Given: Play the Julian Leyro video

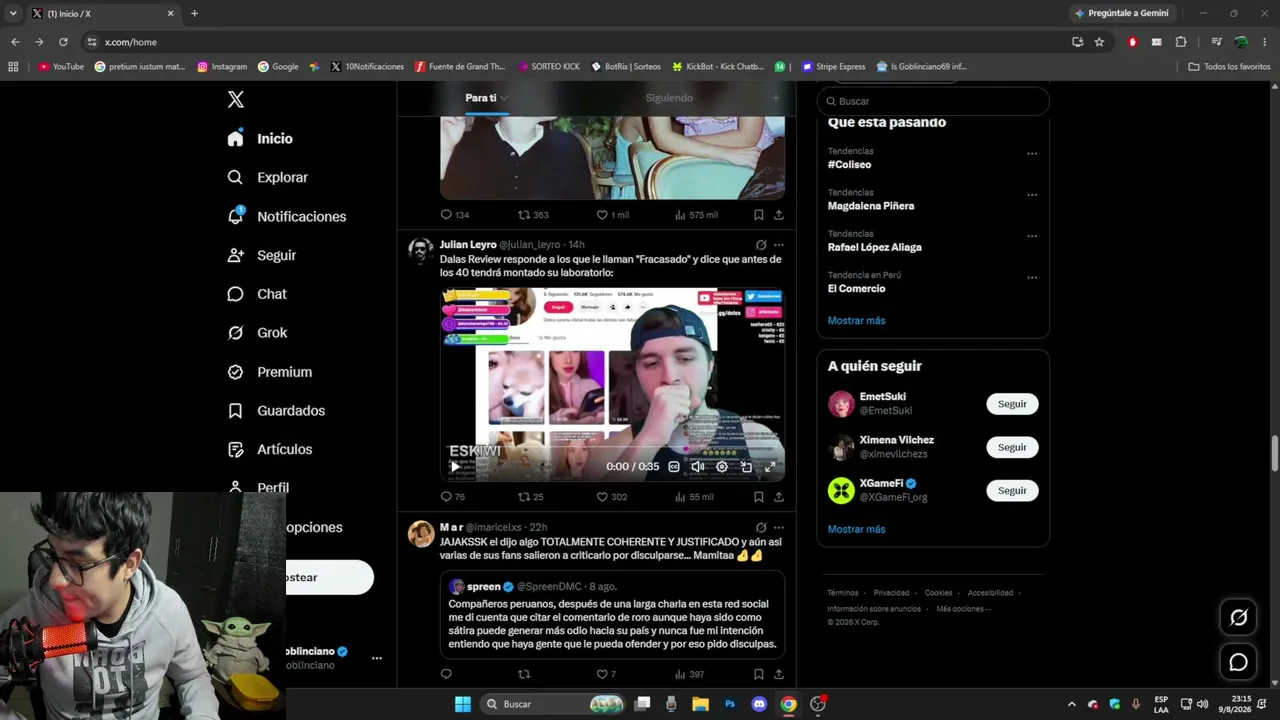Looking at the screenshot, I should pos(455,467).
